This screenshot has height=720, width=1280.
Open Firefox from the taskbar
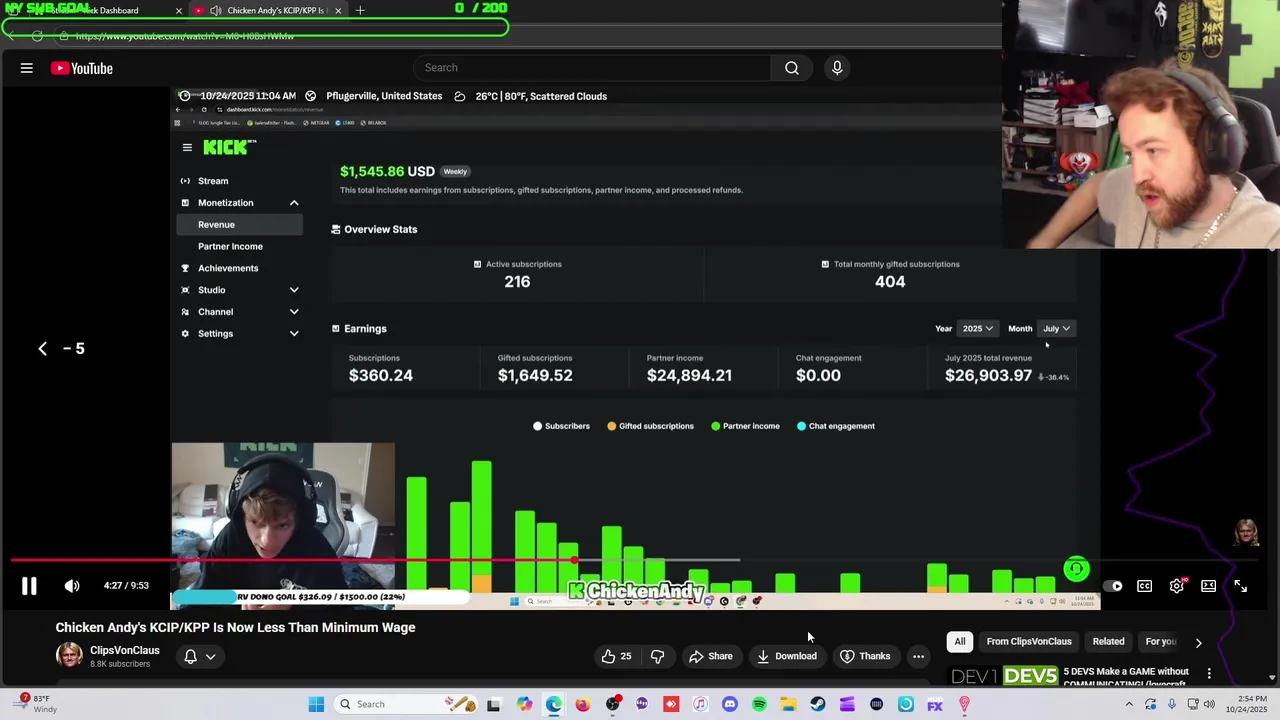tap(583, 704)
